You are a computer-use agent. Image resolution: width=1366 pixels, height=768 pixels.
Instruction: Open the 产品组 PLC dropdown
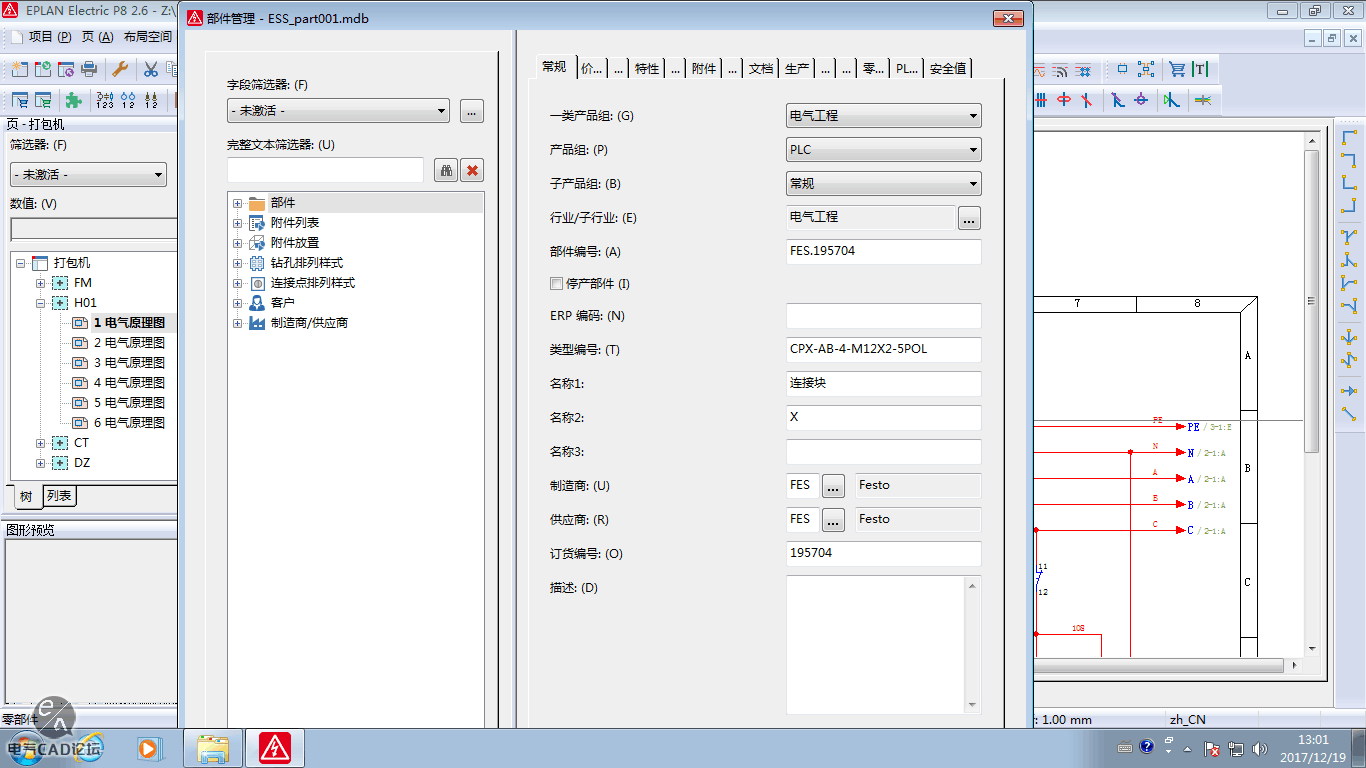883,150
